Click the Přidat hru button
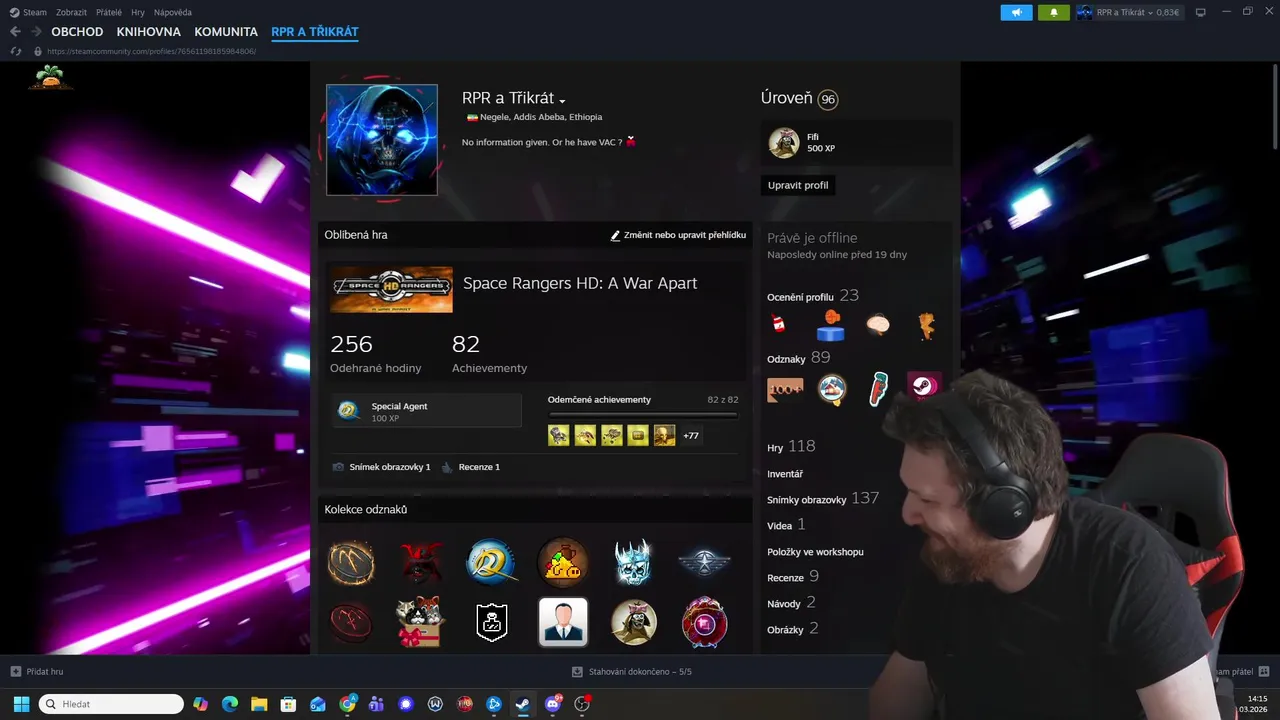Screen dimensions: 1280x720 click(x=37, y=671)
